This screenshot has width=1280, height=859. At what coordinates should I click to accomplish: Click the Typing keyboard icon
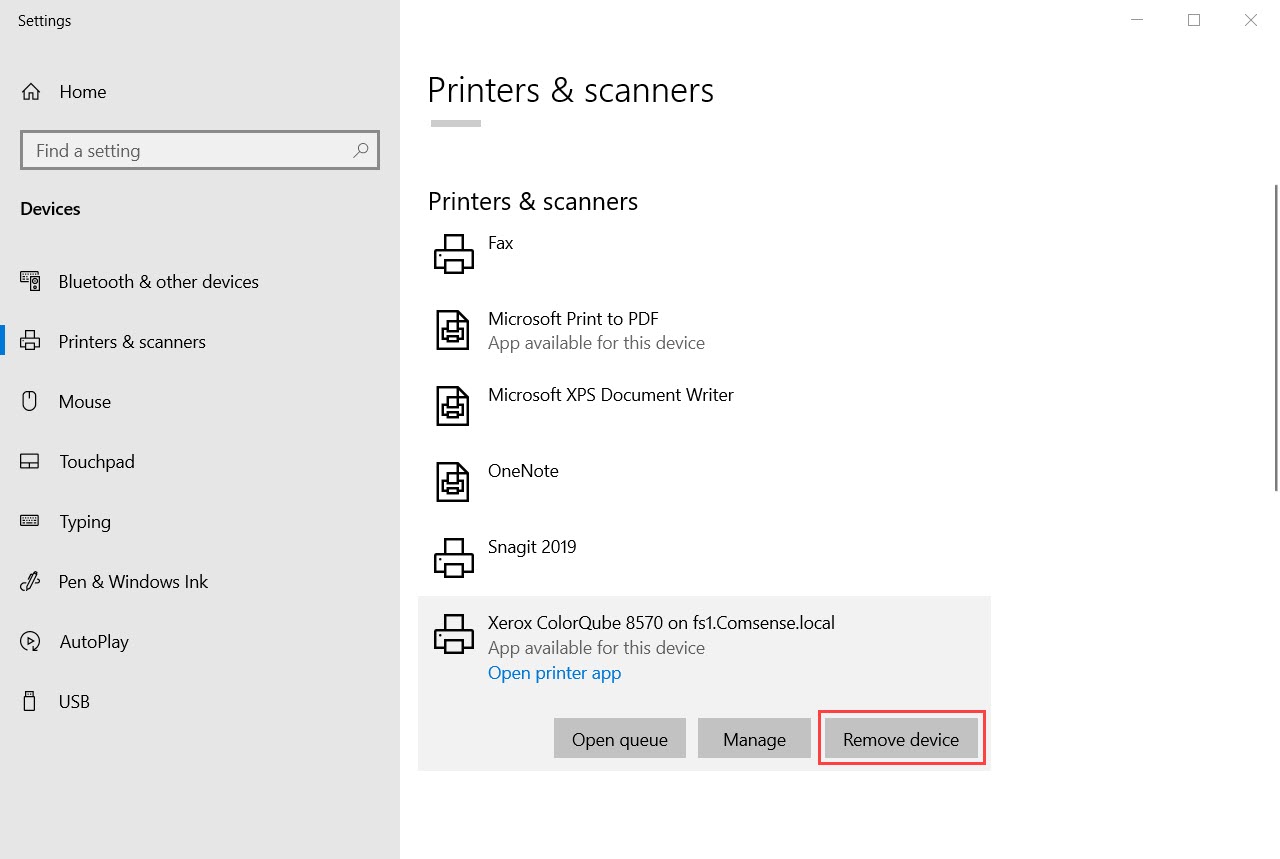(x=30, y=521)
